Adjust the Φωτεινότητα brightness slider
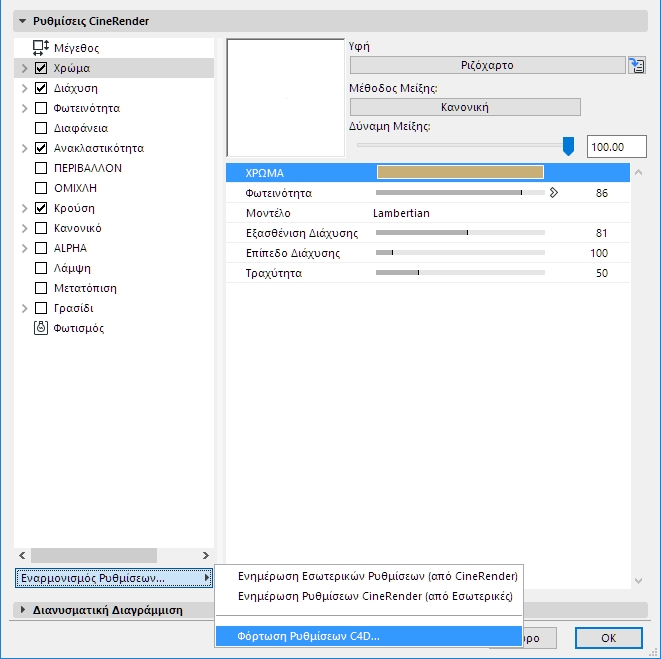This screenshot has width=661, height=659. 460,193
